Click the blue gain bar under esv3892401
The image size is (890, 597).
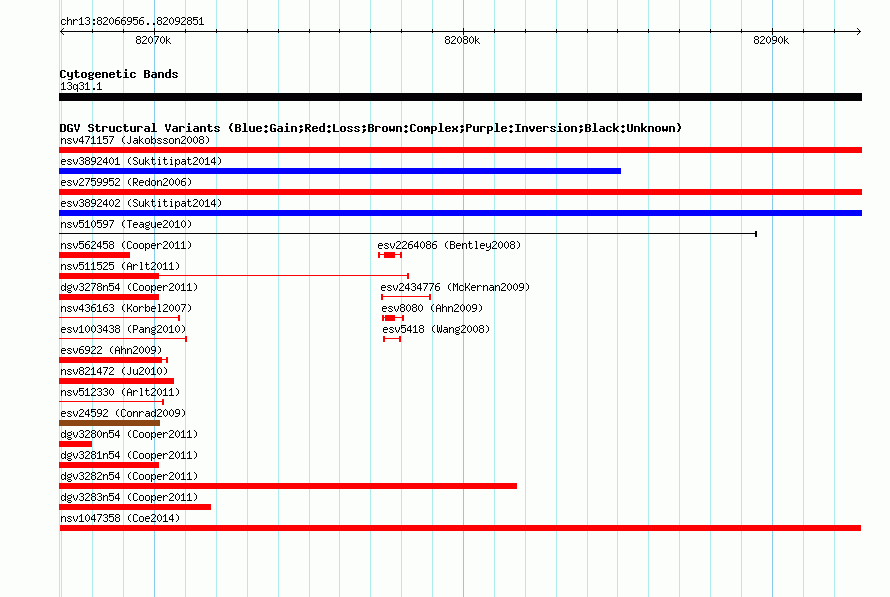click(340, 171)
